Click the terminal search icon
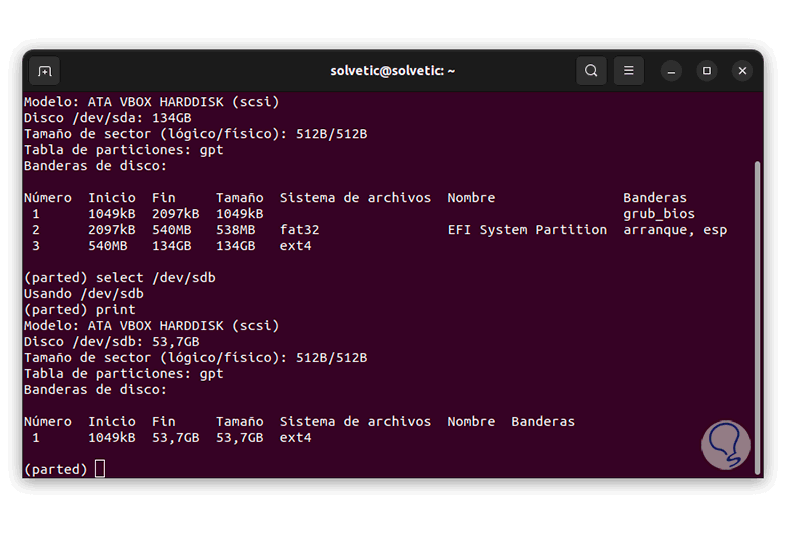This screenshot has width=786, height=533. (x=591, y=71)
